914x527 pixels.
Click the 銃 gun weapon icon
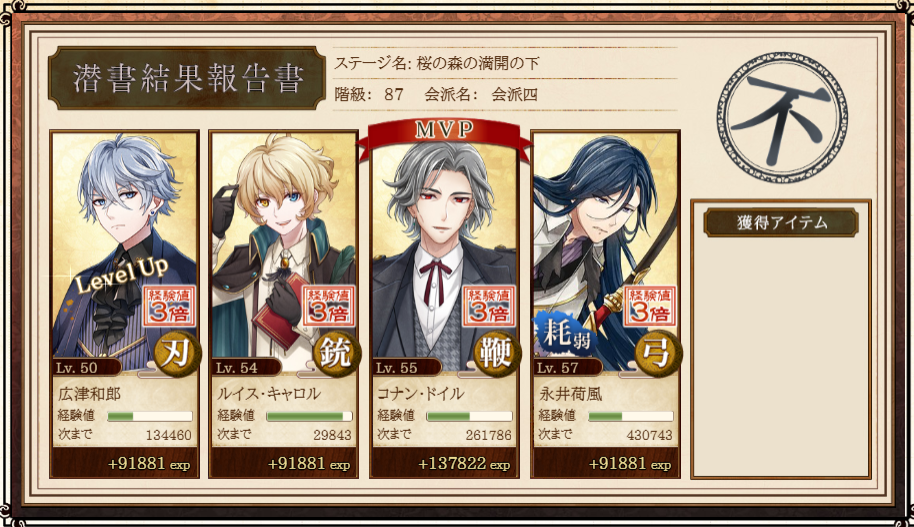tap(337, 353)
